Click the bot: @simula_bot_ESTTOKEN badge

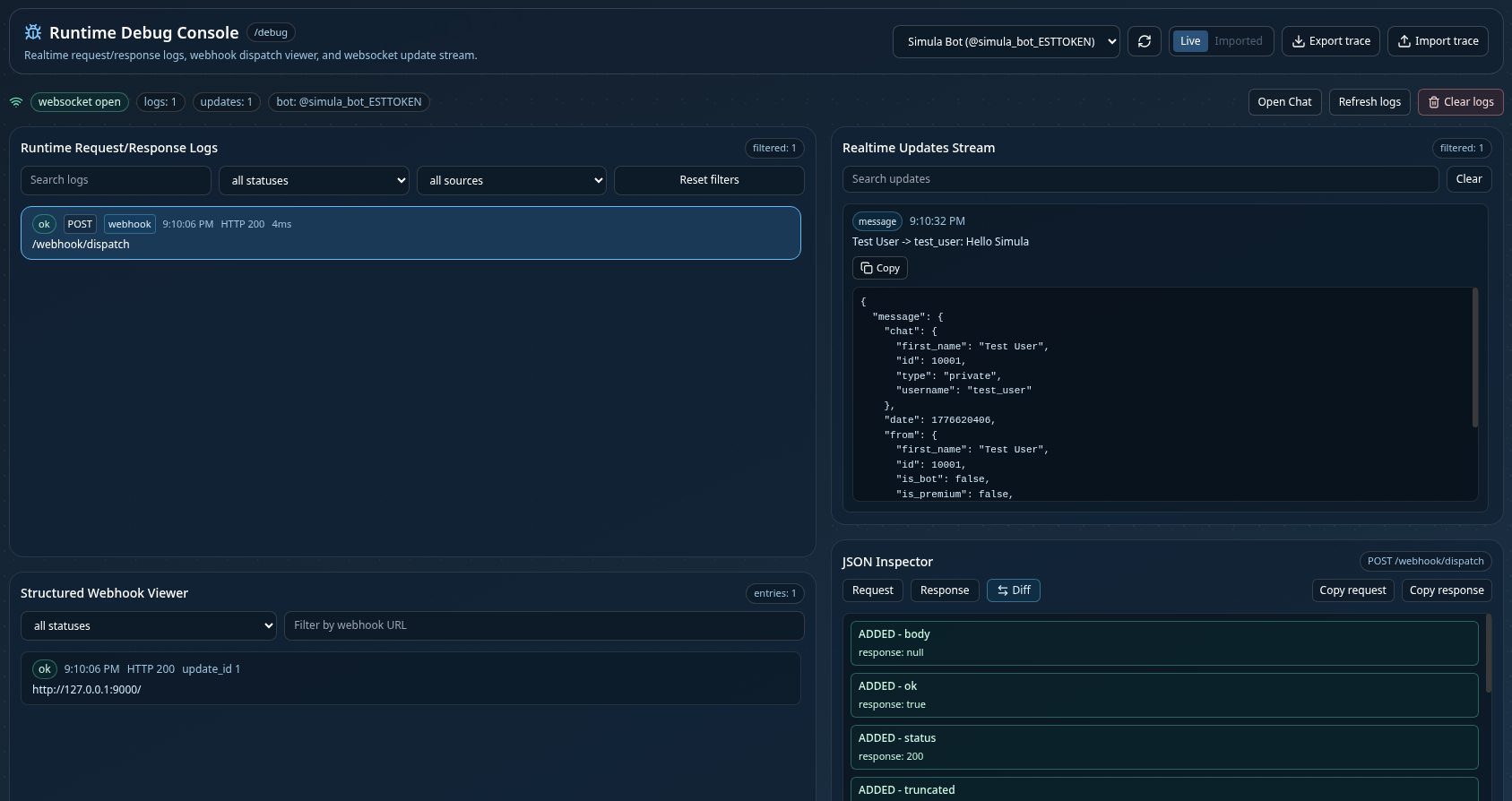click(349, 102)
